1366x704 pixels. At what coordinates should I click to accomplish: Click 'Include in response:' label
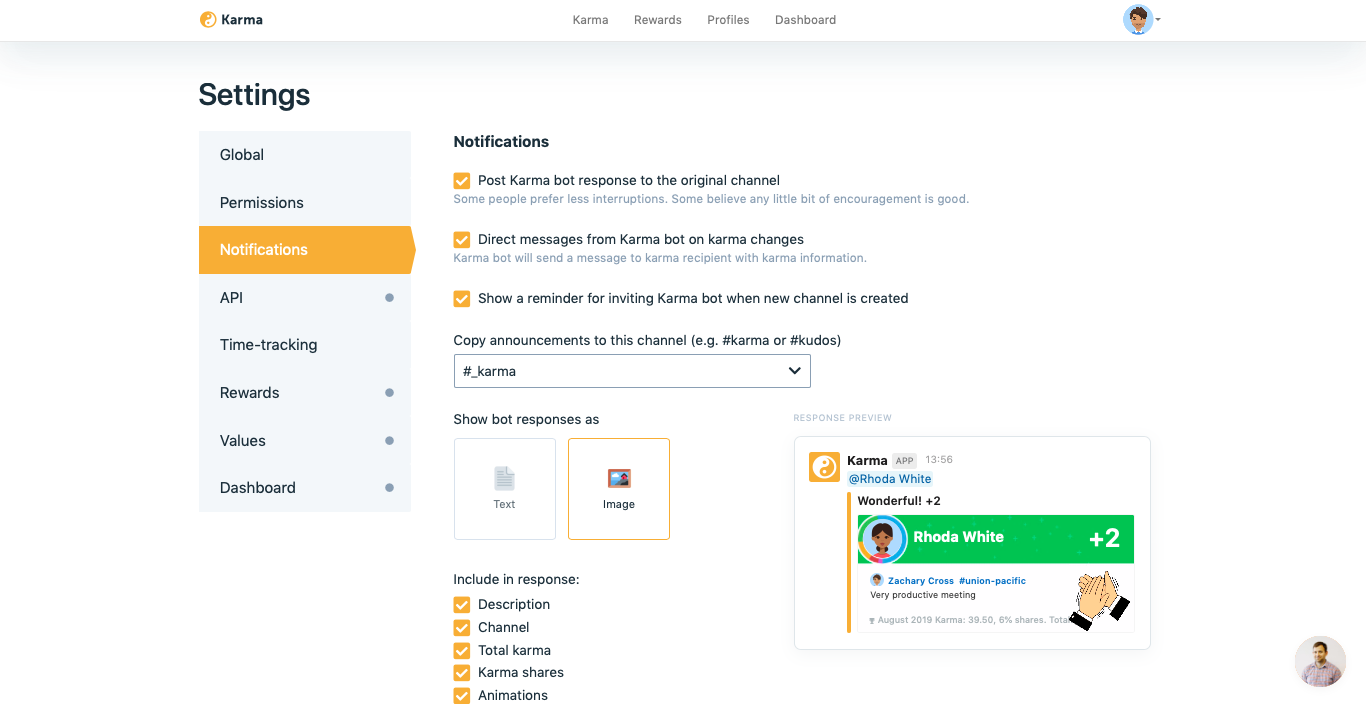point(516,580)
